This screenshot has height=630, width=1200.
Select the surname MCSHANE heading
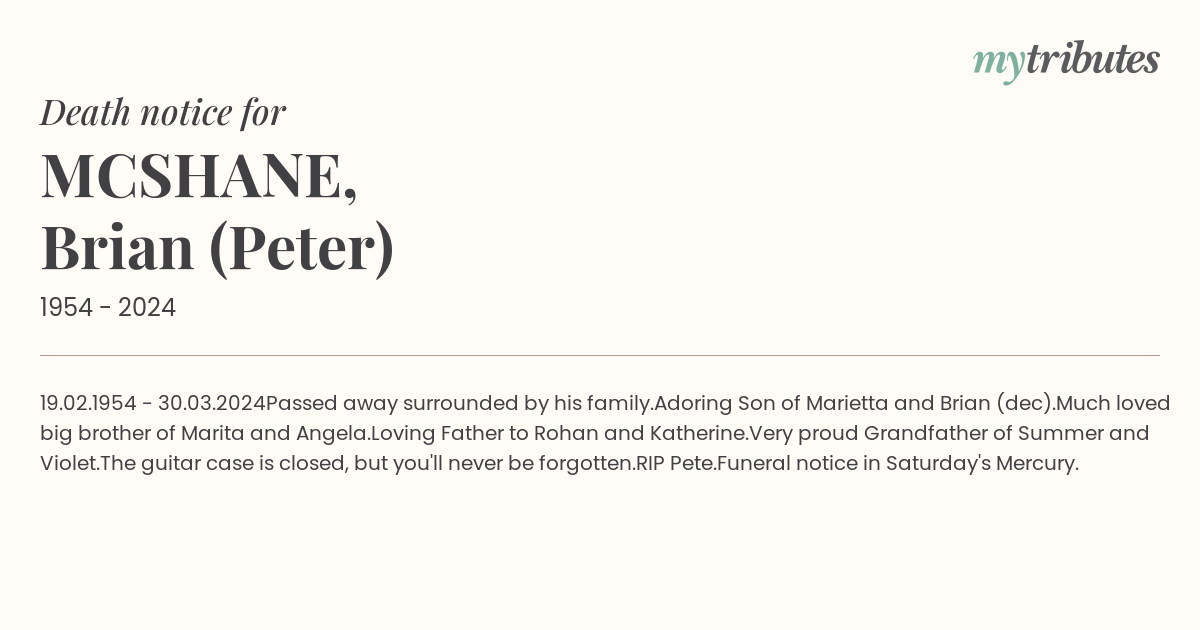pos(199,175)
